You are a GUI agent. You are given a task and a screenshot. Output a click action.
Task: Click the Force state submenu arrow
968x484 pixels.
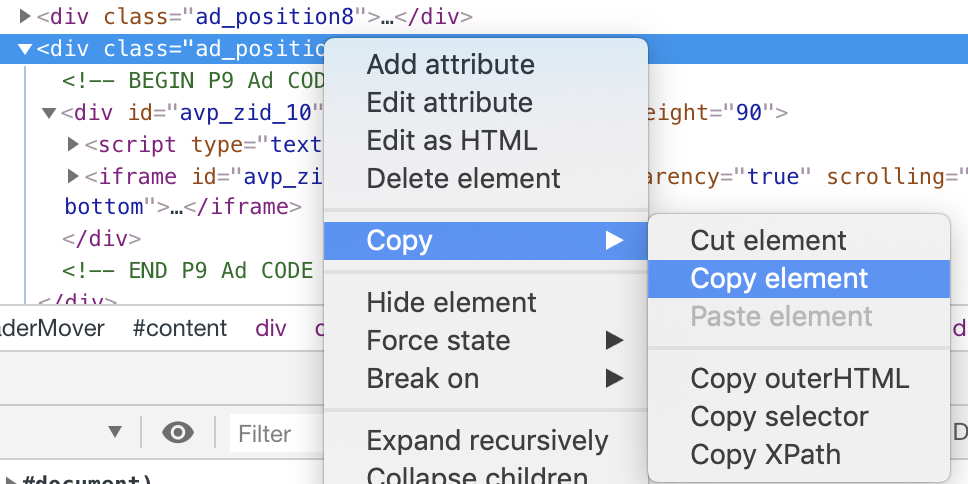(614, 341)
